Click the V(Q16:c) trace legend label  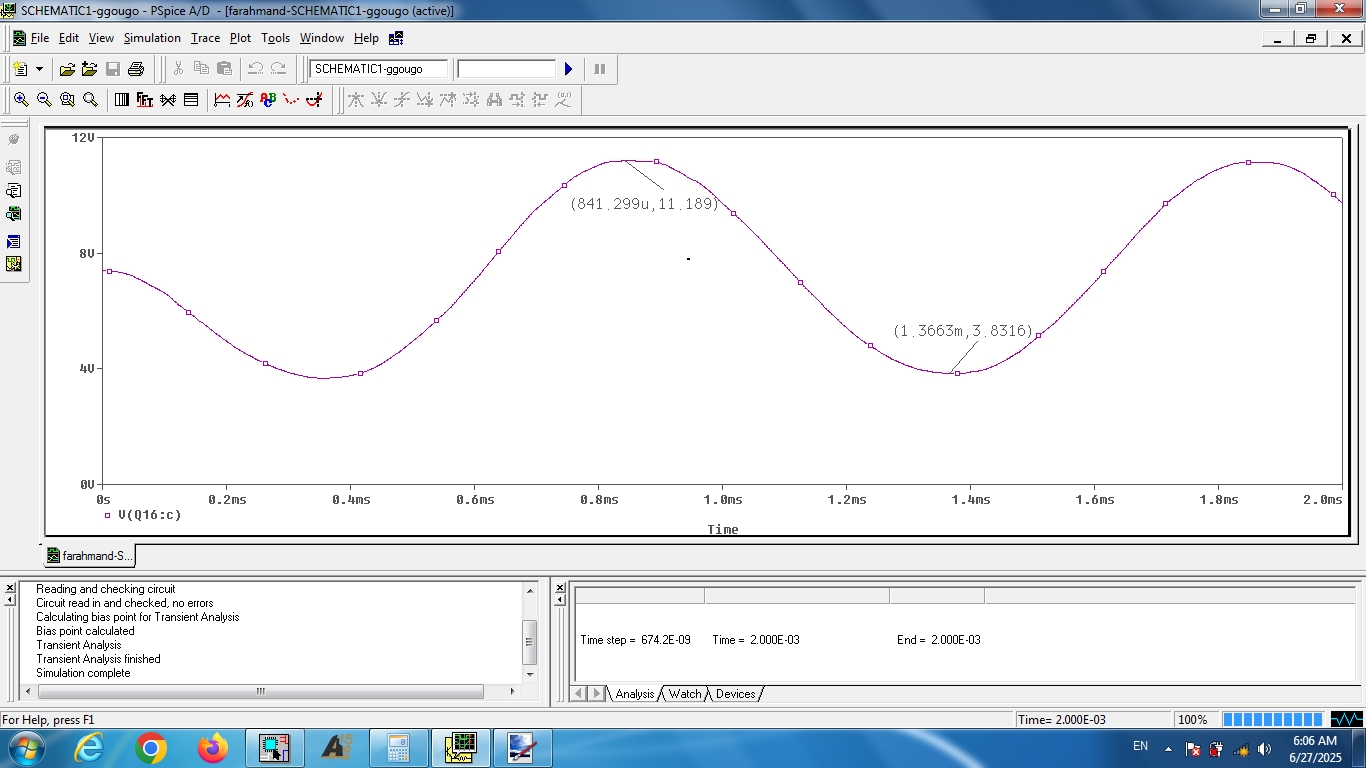[149, 515]
